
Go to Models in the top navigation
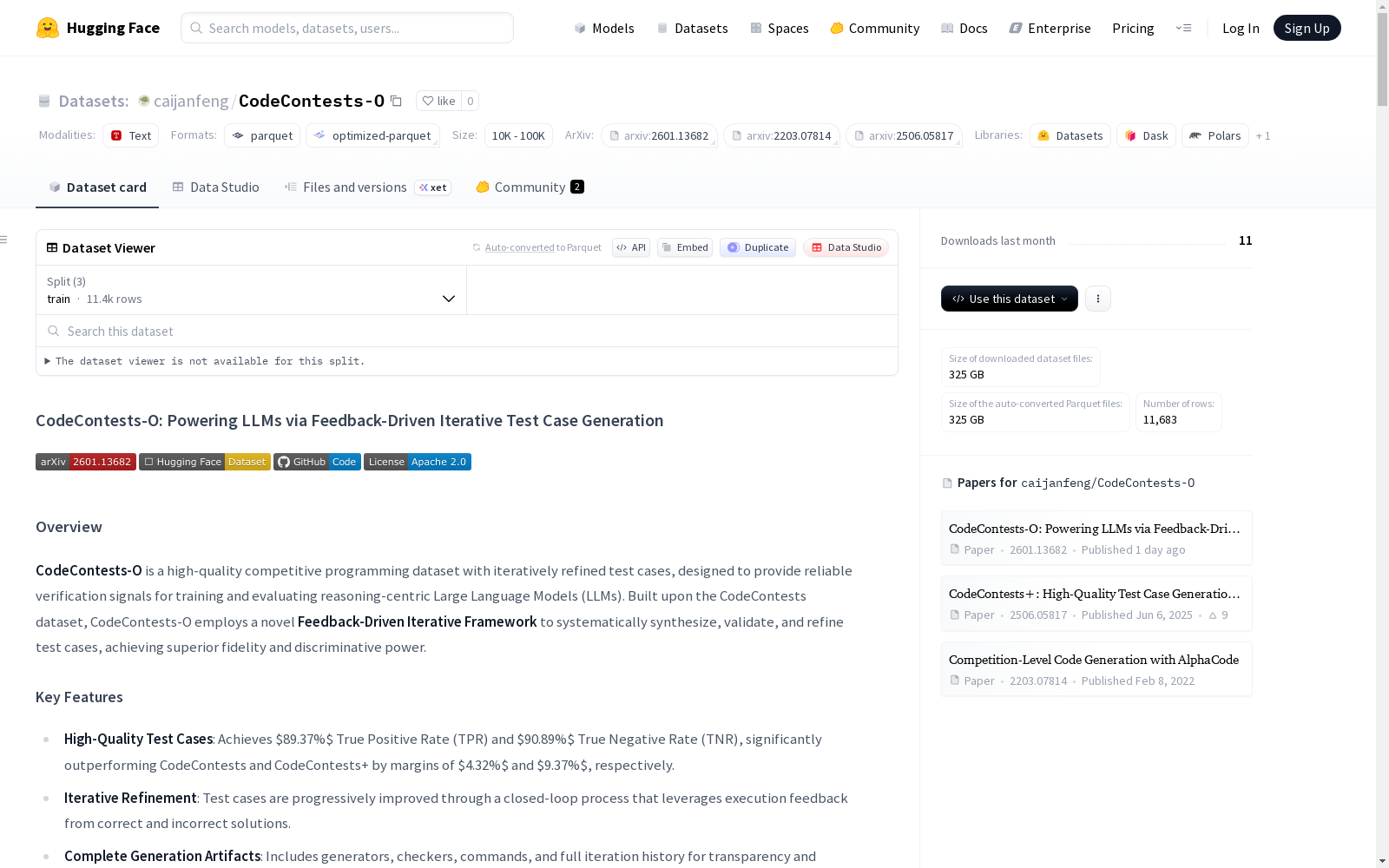(x=604, y=28)
